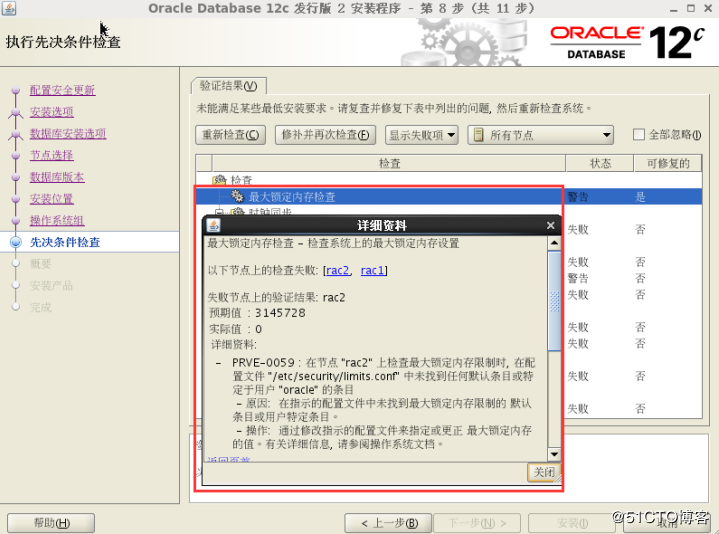Collapse the partially hidden tree node expander

[x=219, y=212]
